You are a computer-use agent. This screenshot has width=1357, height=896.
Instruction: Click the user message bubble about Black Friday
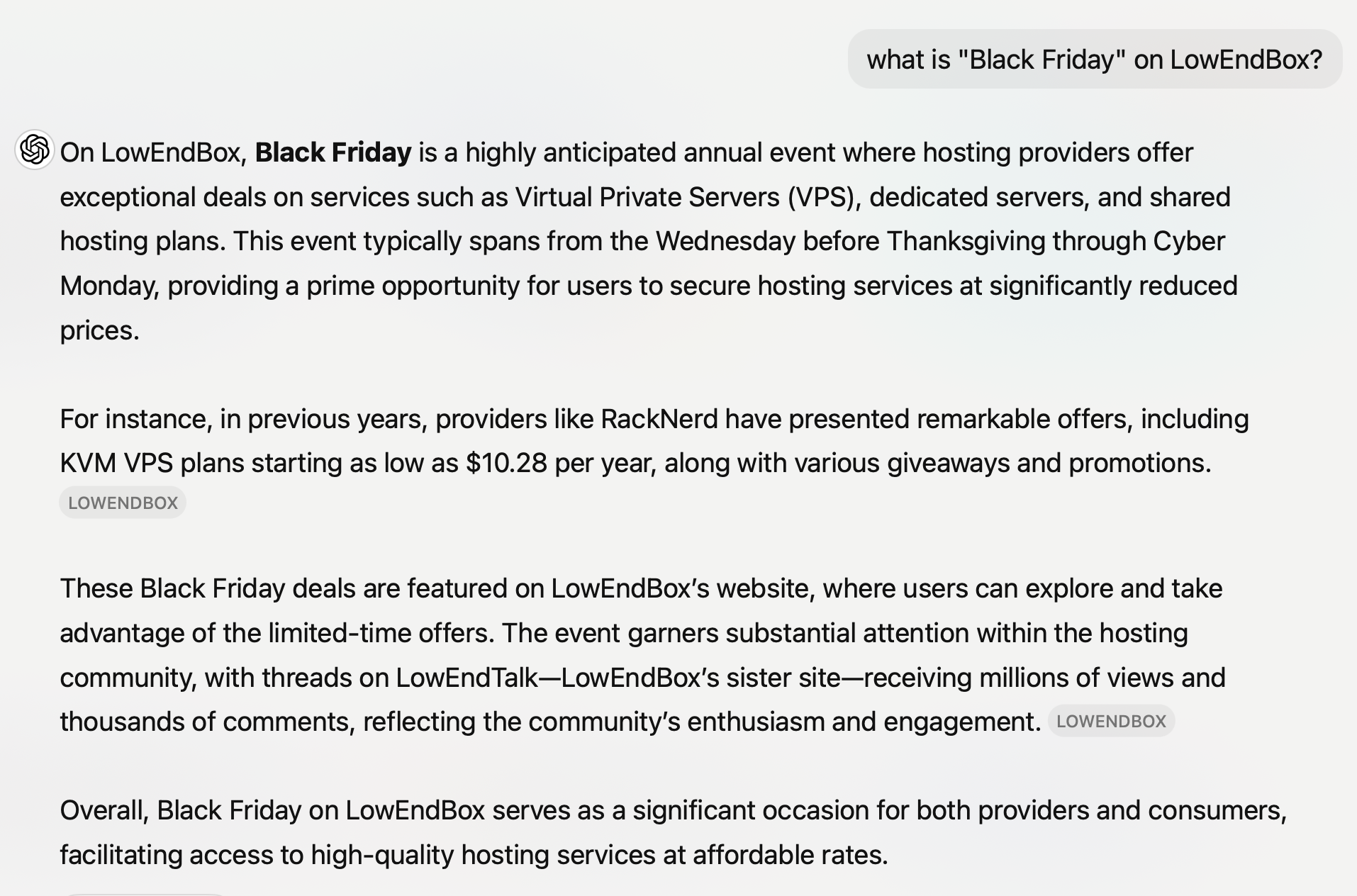[x=1095, y=59]
